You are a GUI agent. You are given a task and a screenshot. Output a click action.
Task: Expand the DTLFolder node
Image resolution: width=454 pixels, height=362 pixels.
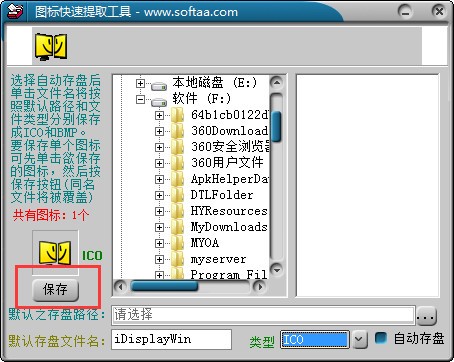point(159,195)
